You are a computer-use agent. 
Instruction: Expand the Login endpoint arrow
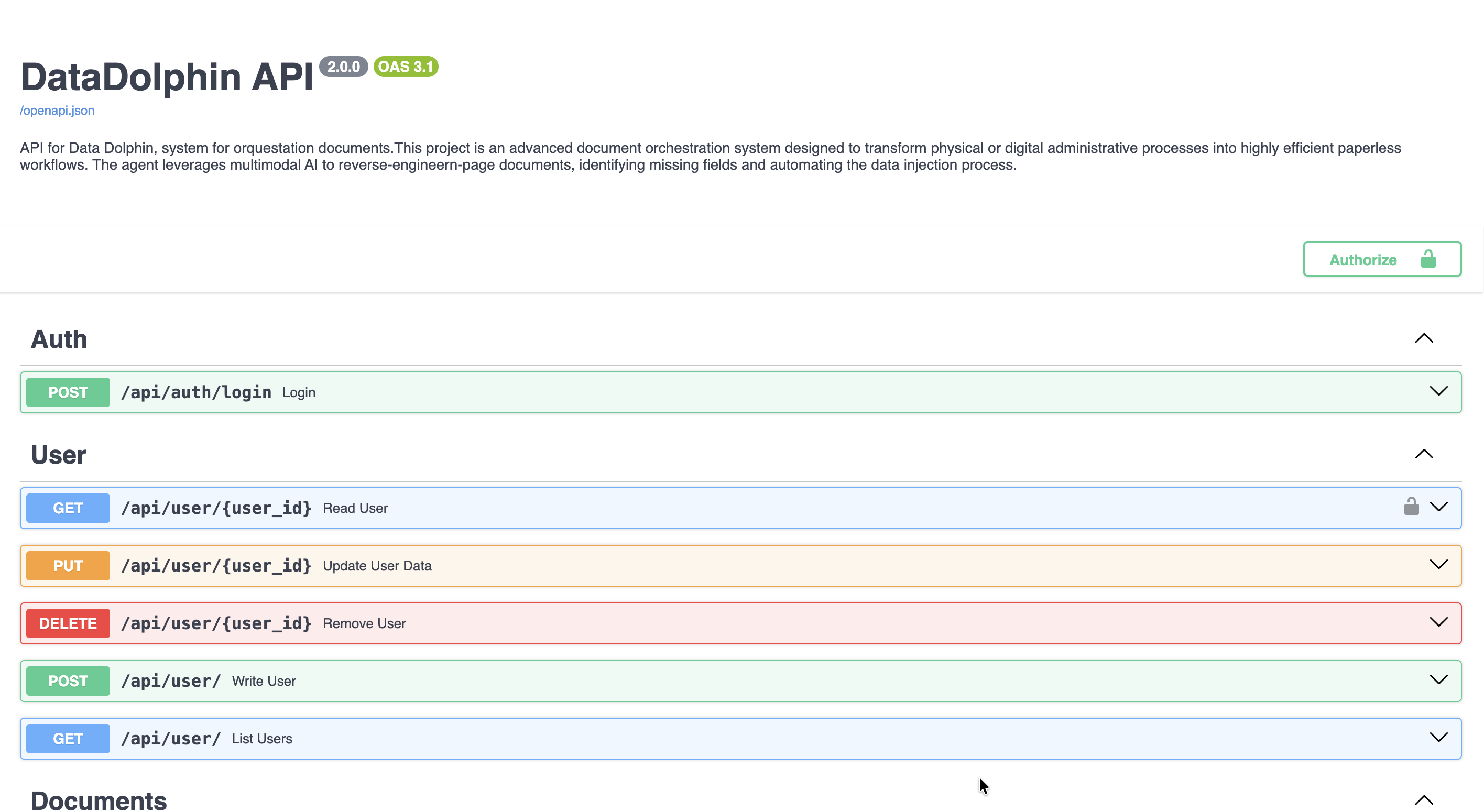tap(1438, 392)
